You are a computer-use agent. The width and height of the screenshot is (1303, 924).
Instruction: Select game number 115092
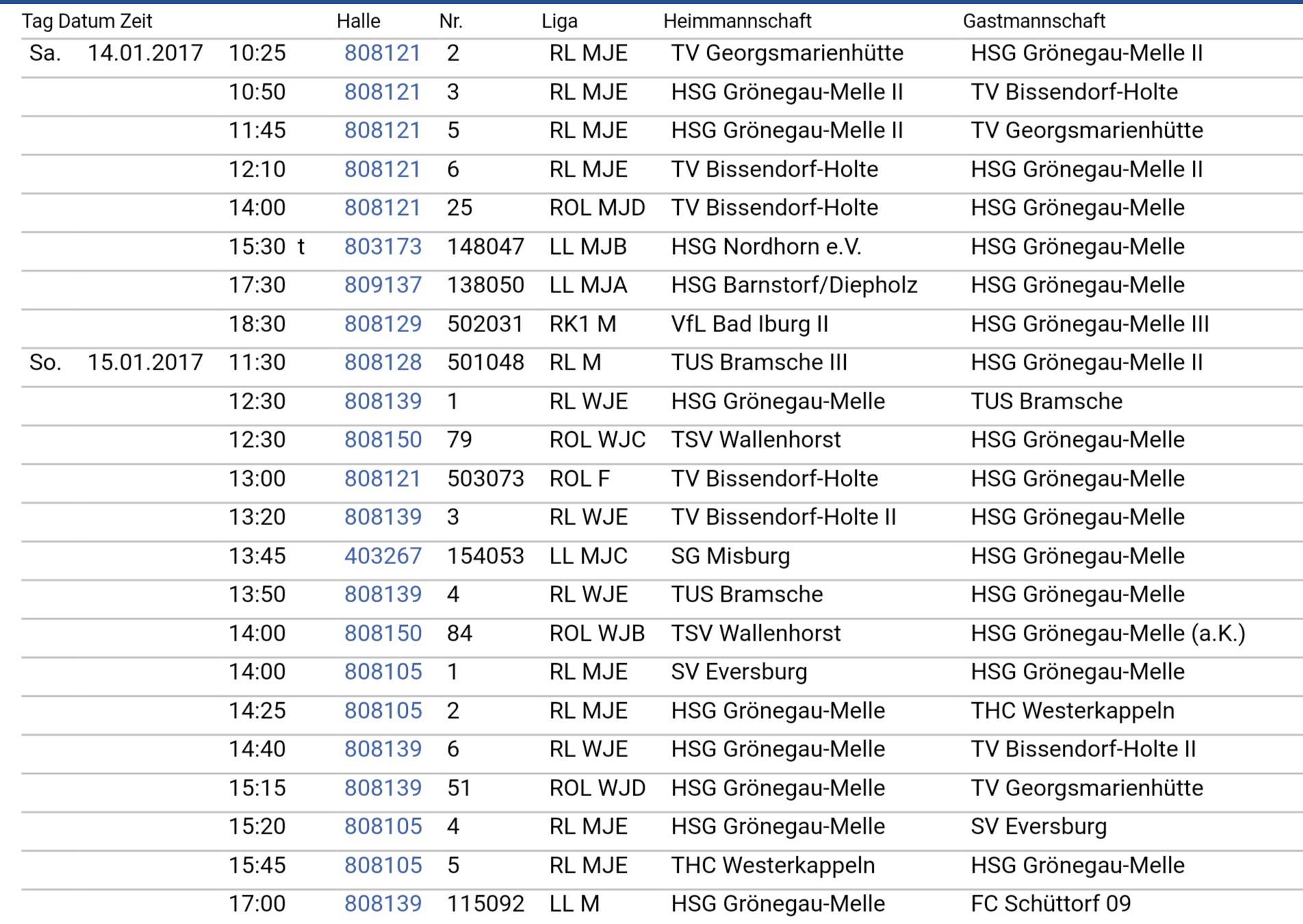coord(485,904)
